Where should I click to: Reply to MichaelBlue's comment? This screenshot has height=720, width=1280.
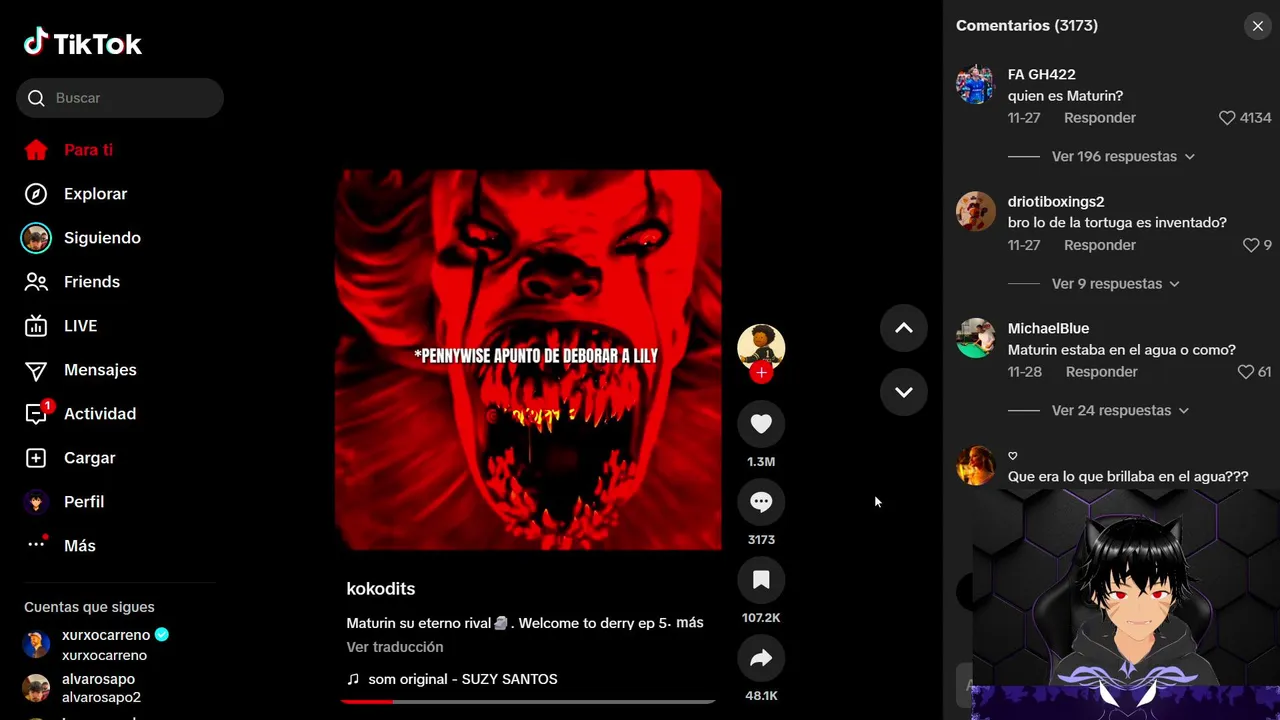pyautogui.click(x=1102, y=372)
